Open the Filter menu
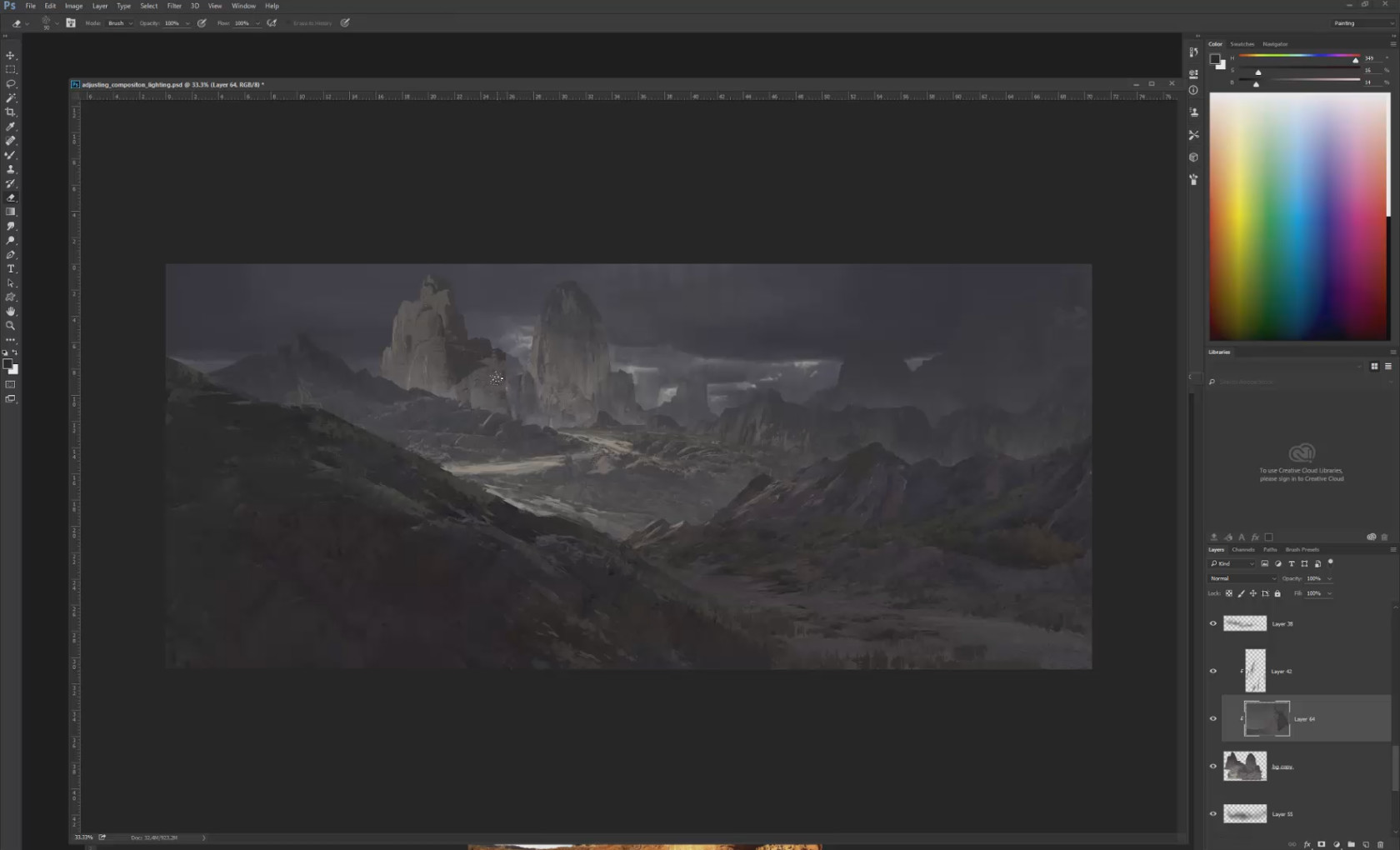 click(174, 6)
